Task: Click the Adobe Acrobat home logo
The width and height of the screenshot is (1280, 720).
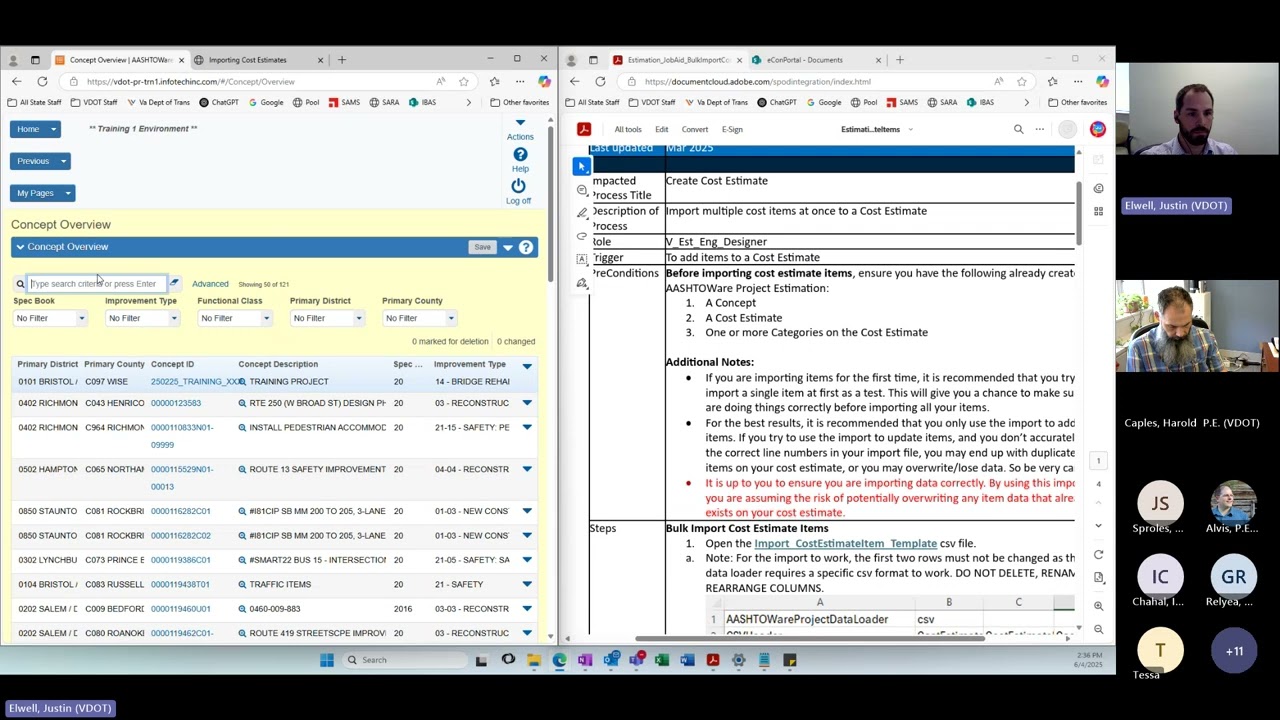Action: tap(584, 129)
